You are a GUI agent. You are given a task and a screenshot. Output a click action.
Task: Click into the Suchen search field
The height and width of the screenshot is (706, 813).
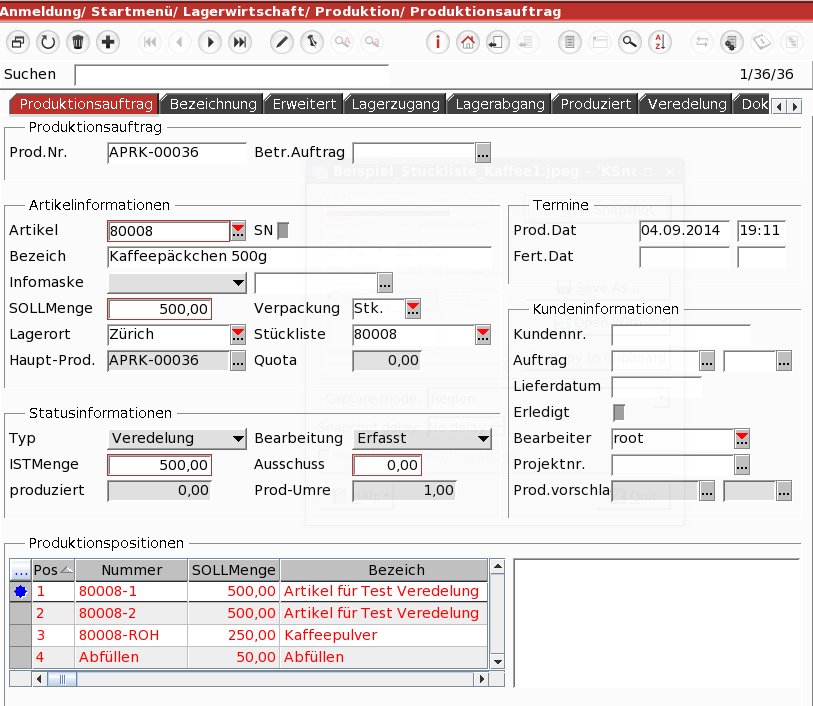(232, 75)
